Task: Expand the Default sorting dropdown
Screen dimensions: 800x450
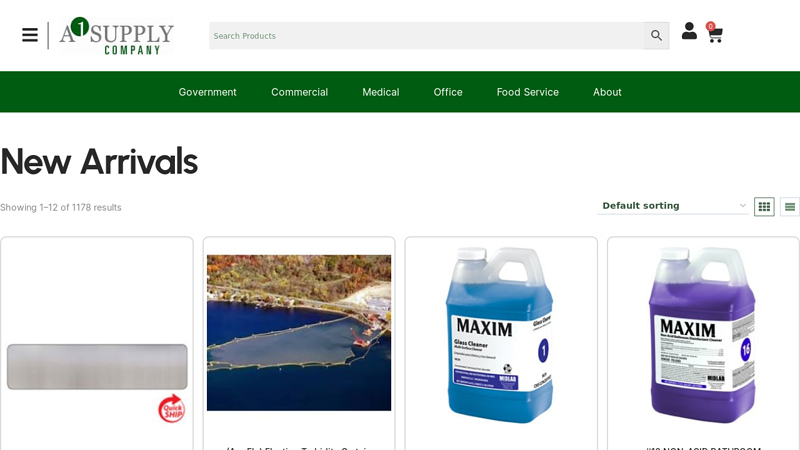Action: [673, 206]
